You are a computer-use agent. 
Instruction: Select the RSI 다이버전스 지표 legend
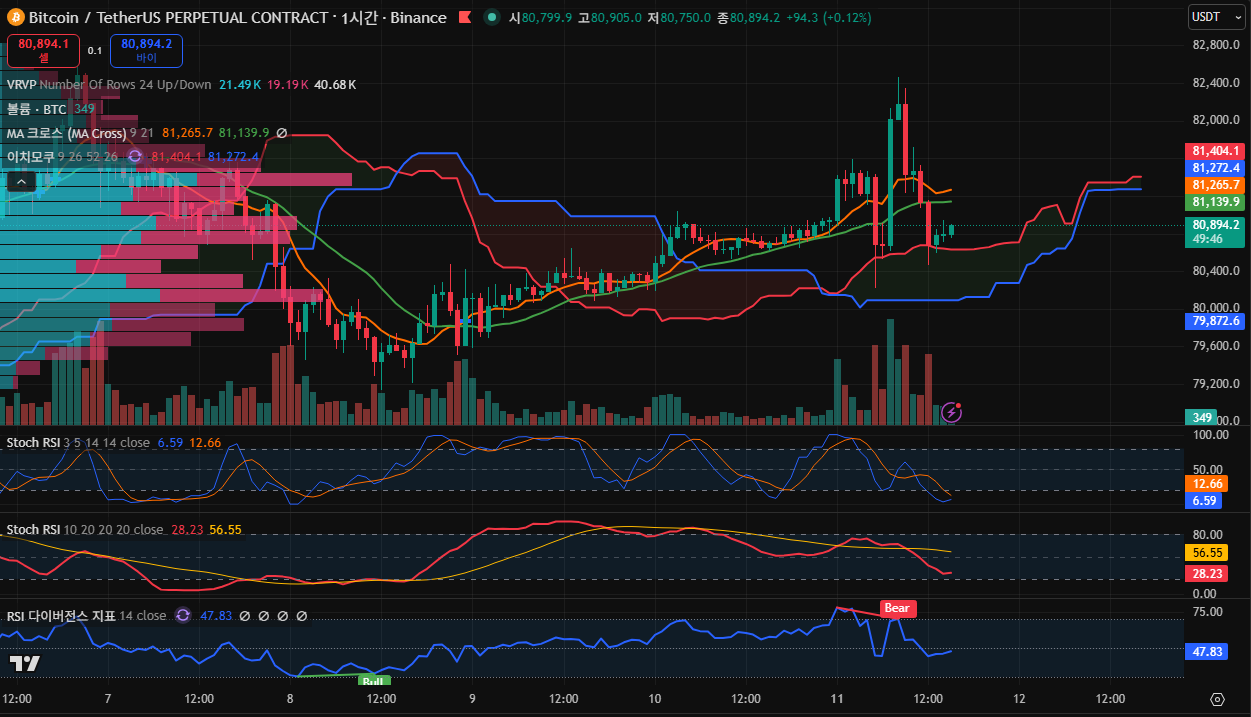click(86, 616)
